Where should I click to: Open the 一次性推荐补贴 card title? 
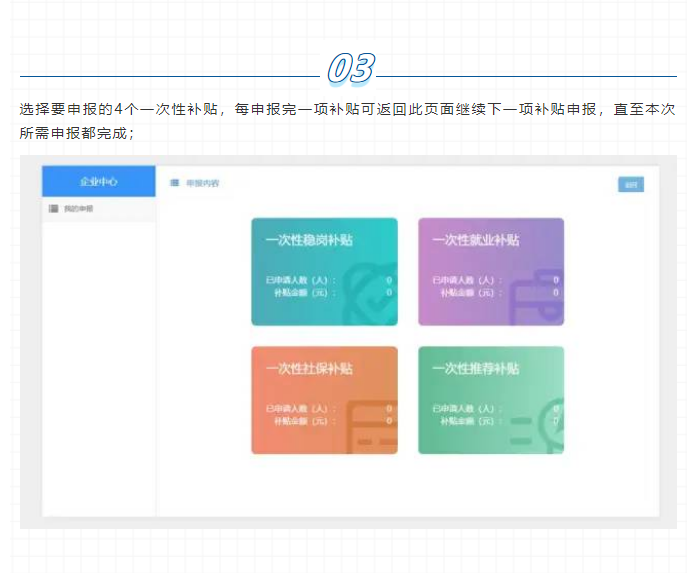475,368
